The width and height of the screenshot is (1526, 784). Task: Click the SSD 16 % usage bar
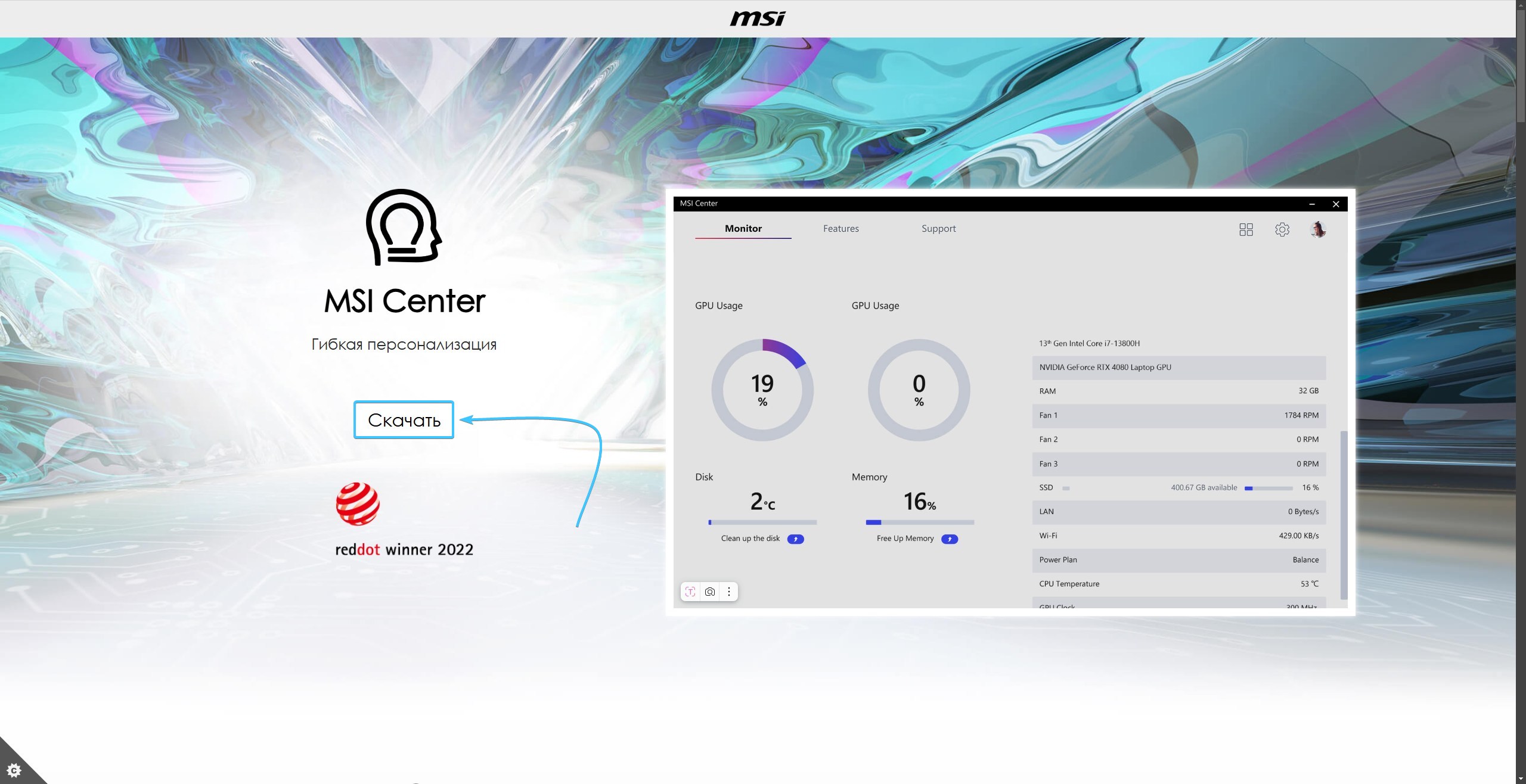tap(1268, 489)
